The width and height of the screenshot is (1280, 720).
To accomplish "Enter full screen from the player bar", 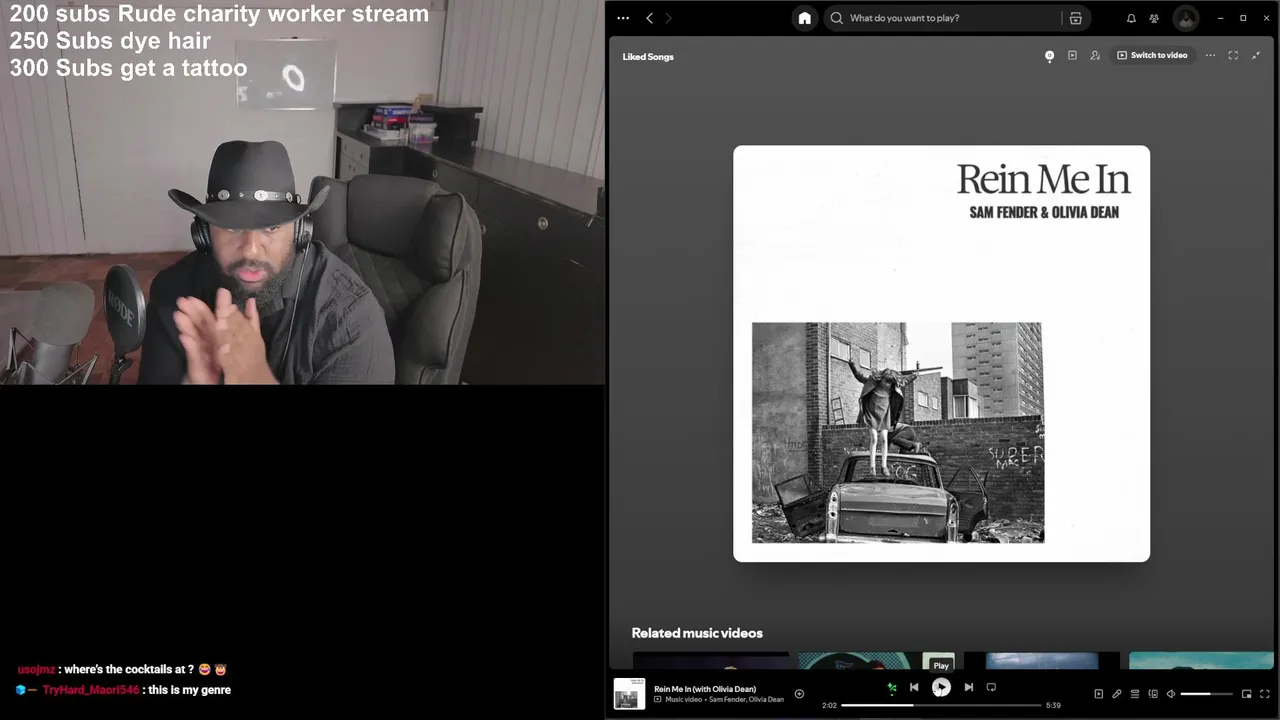I will point(1265,694).
